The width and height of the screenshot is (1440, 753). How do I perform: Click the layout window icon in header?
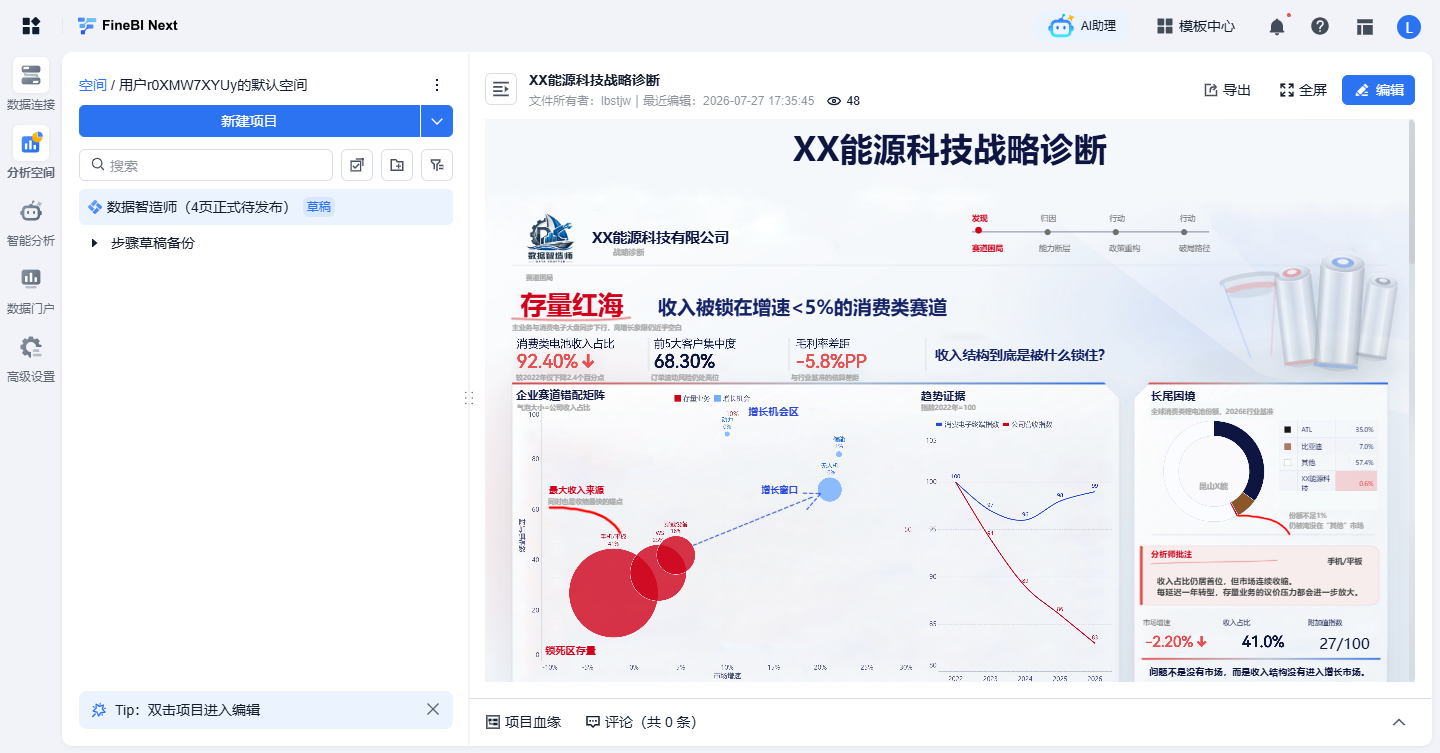[x=1365, y=27]
